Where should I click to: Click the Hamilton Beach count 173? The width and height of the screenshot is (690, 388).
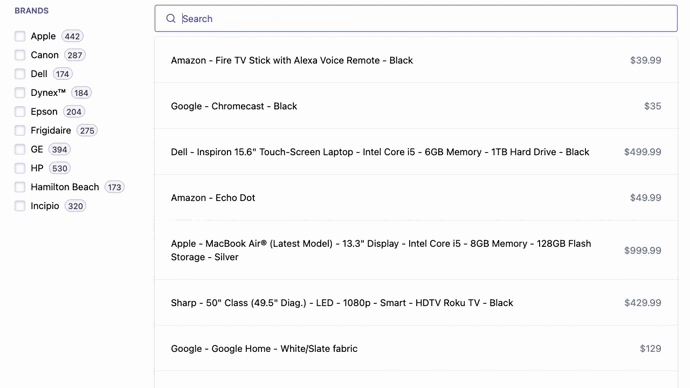point(114,187)
